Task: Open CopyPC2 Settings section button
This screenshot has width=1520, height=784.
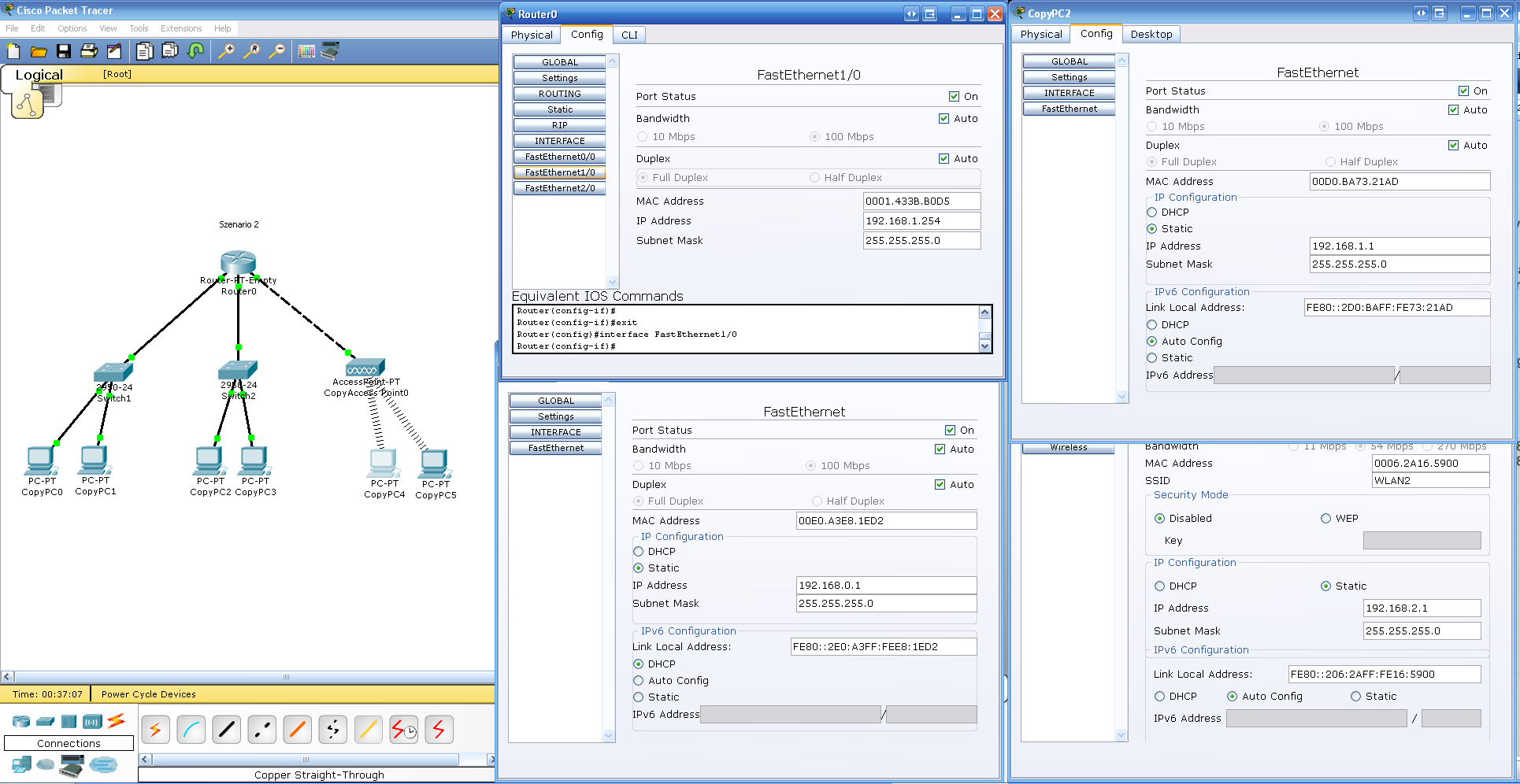Action: click(x=1069, y=77)
